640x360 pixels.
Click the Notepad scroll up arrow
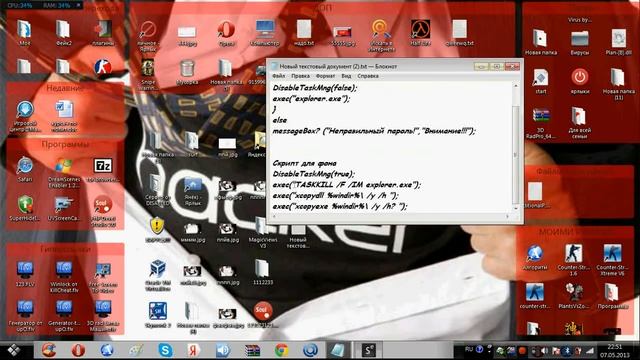pyautogui.click(x=516, y=86)
